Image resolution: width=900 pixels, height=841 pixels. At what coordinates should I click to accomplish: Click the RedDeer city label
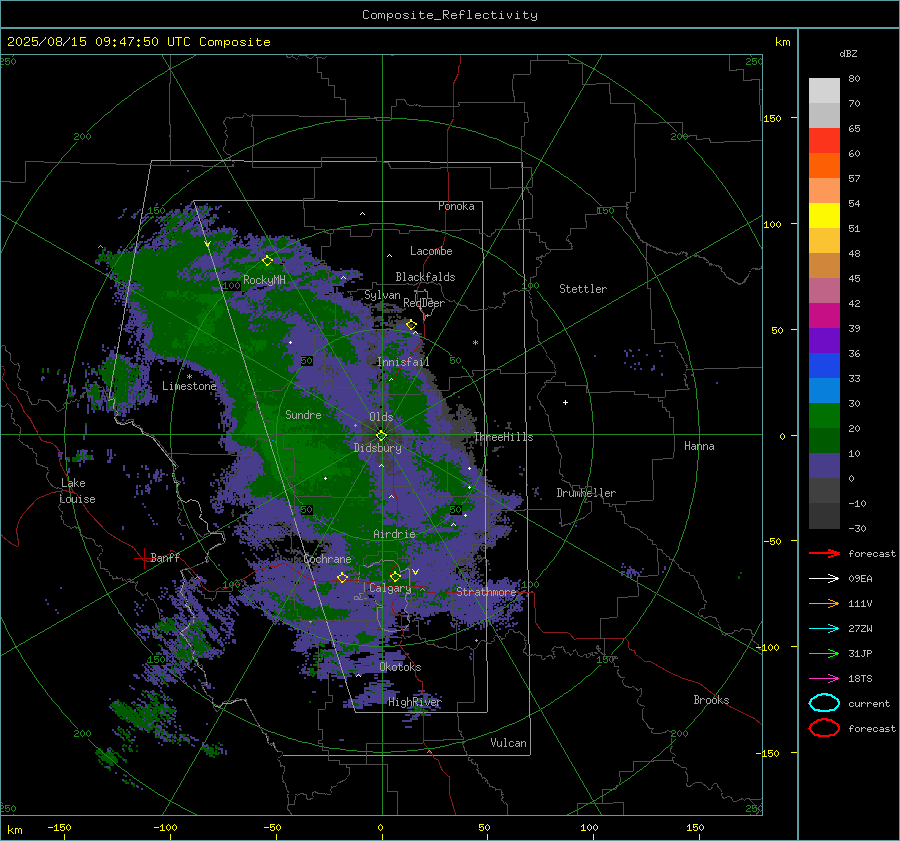(x=424, y=303)
